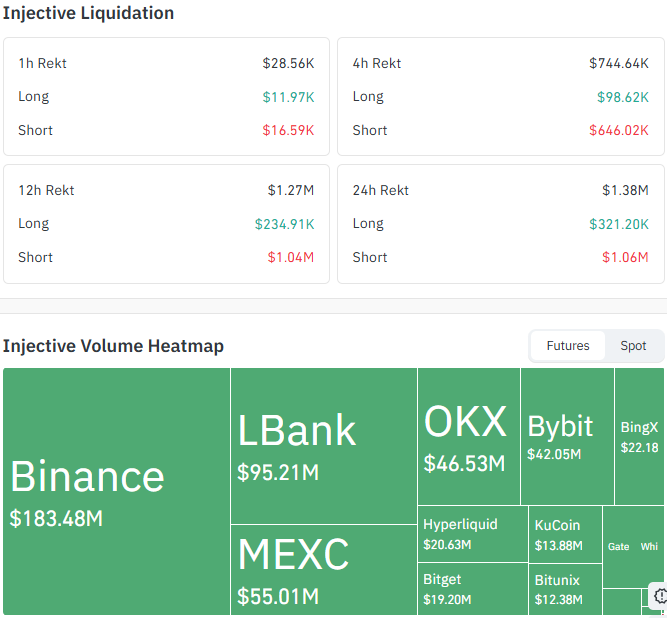667x618 pixels.
Task: Click the 1h Rekt total $28.56K
Action: click(x=288, y=63)
